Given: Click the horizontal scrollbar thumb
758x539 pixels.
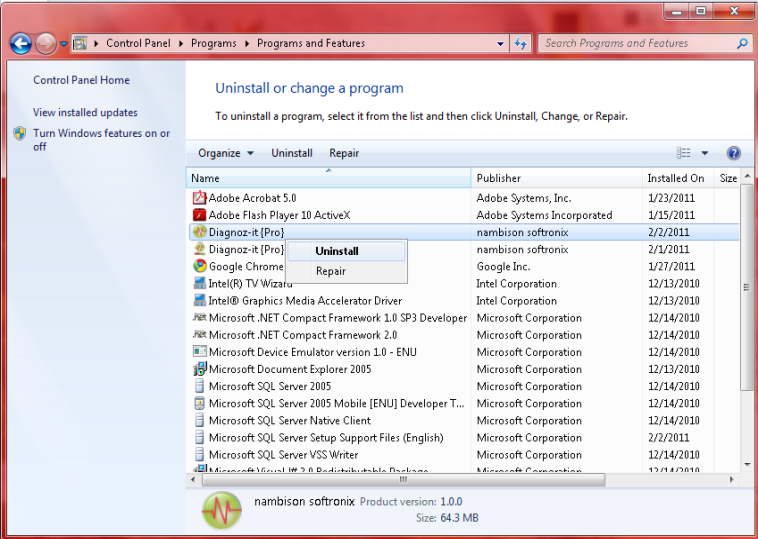Looking at the screenshot, I should pos(403,480).
